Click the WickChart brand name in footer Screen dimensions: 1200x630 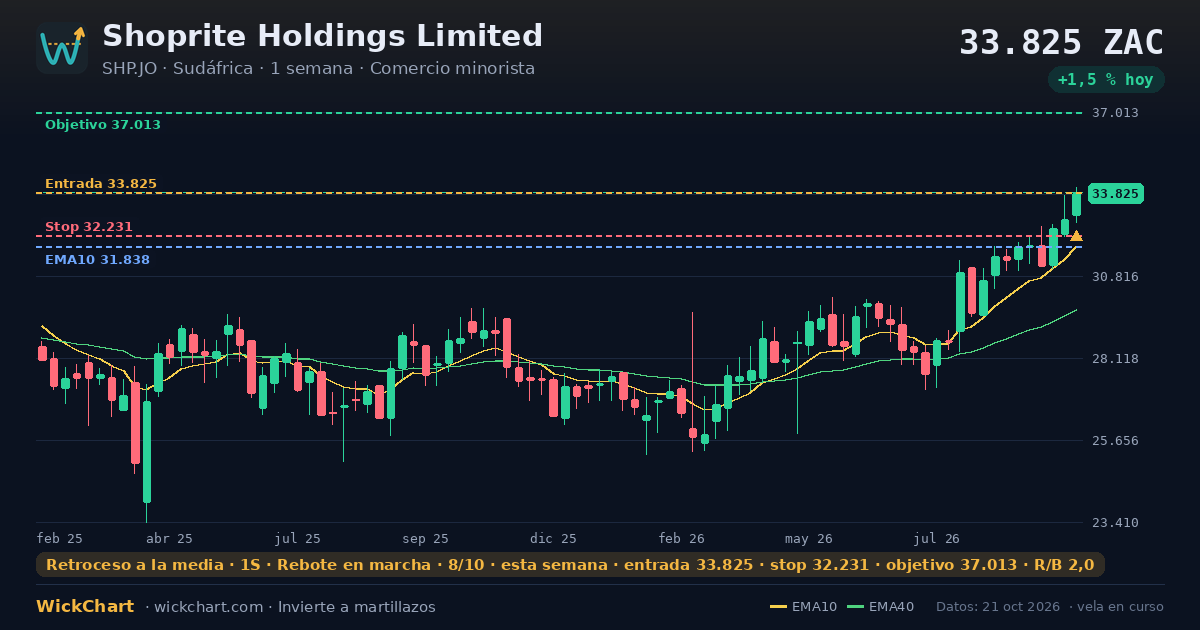pyautogui.click(x=85, y=607)
